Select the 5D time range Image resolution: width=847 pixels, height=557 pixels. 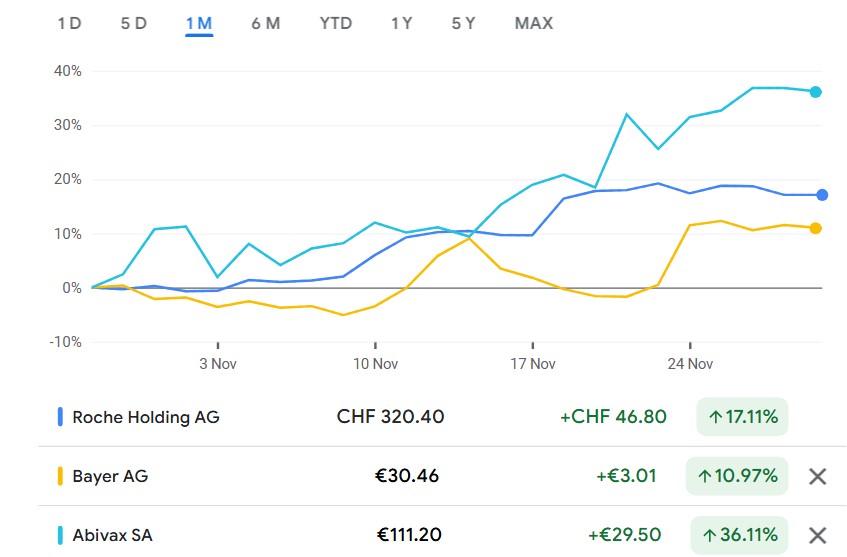tap(133, 23)
